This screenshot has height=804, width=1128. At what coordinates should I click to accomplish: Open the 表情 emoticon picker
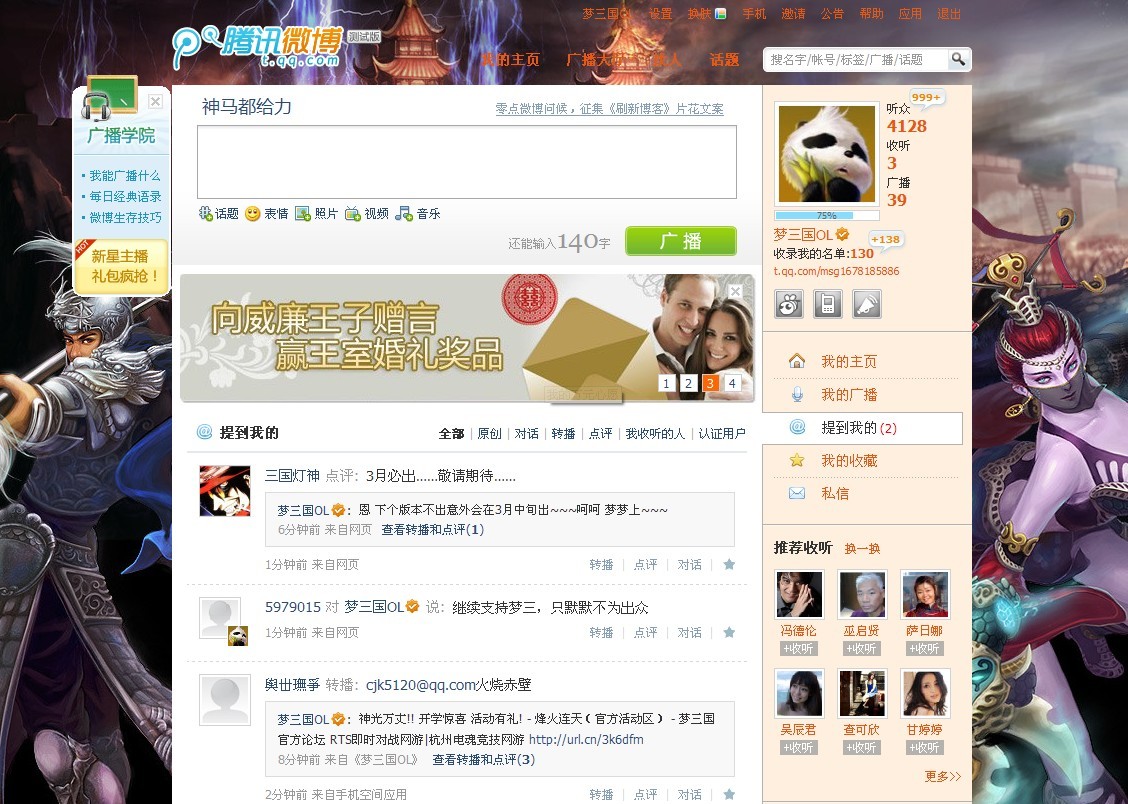267,214
